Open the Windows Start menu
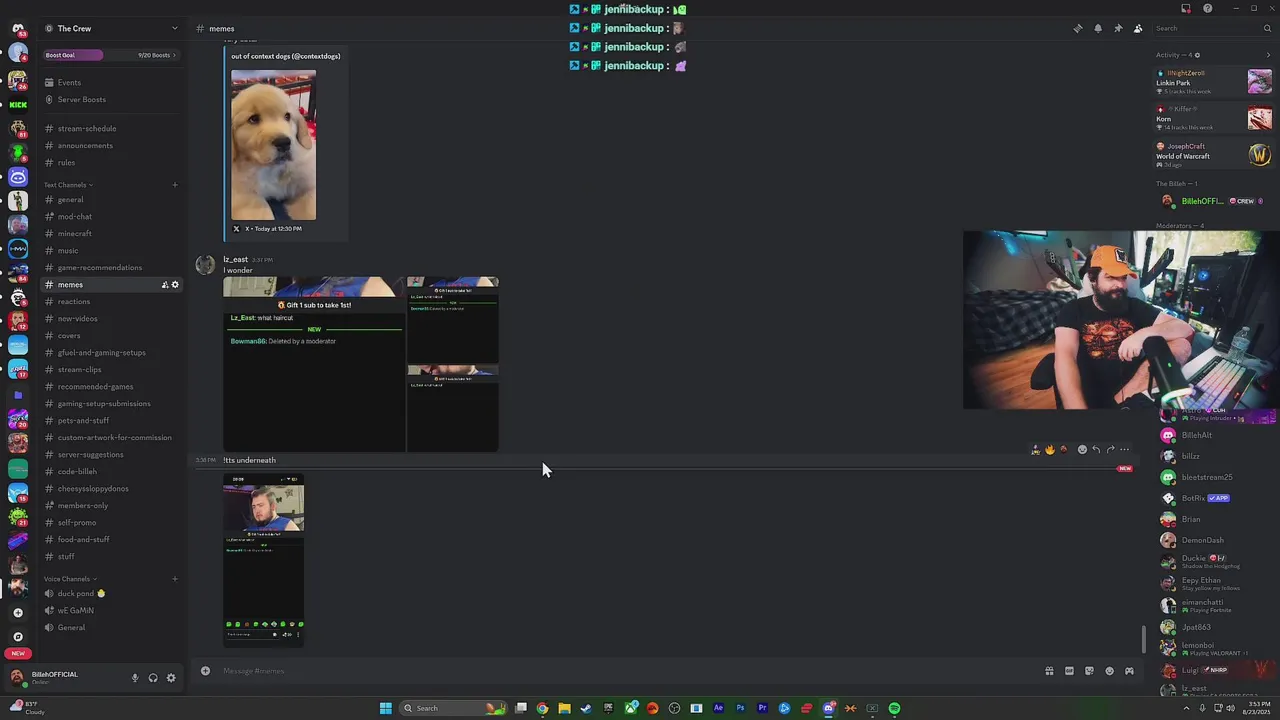The height and width of the screenshot is (720, 1280). coord(385,708)
